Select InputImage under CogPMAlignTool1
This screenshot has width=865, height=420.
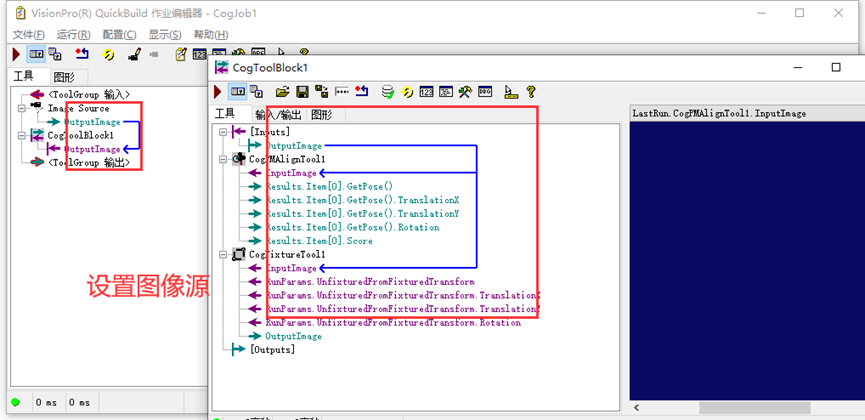click(x=291, y=173)
